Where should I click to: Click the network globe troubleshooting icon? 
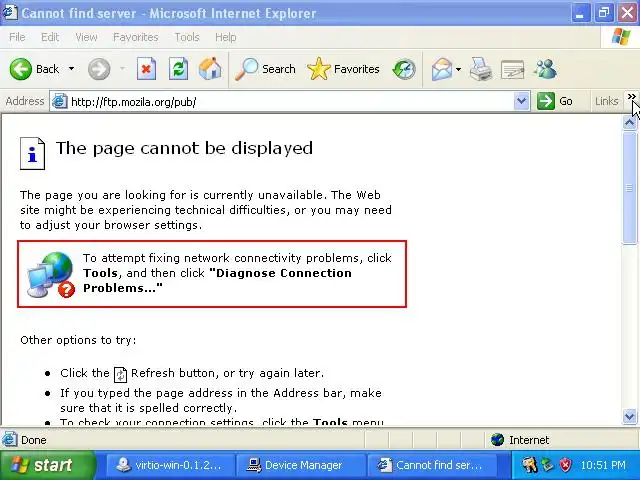(51, 274)
